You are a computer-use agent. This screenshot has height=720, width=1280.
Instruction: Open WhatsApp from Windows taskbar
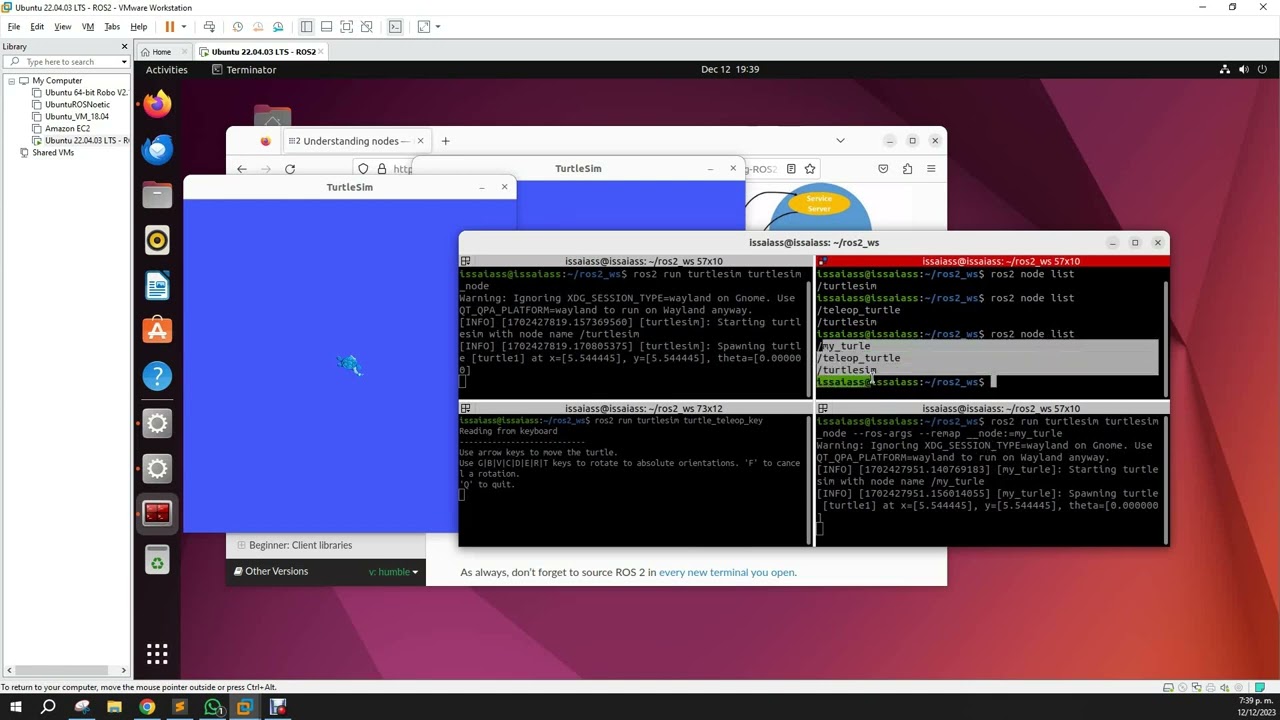point(212,707)
